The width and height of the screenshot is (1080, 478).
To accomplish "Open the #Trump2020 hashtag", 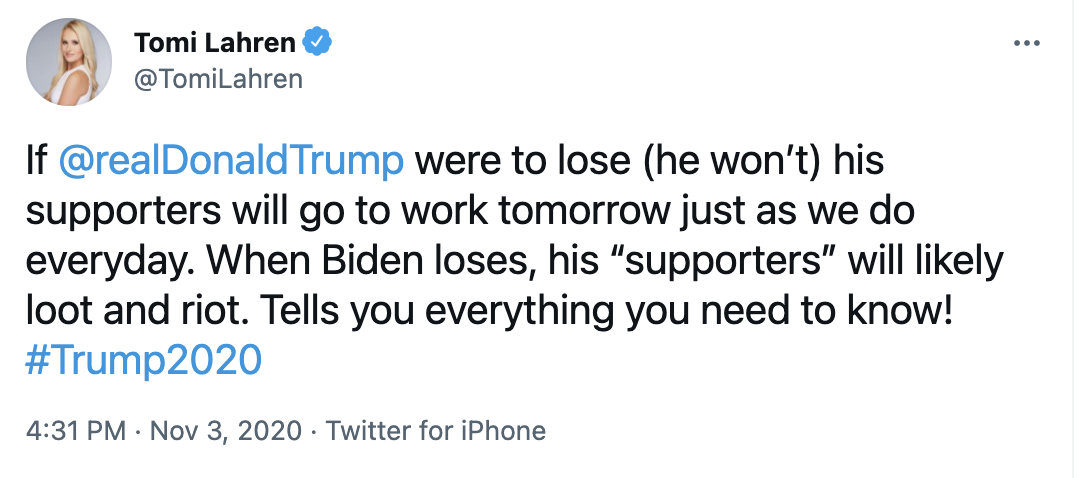I will coord(144,359).
